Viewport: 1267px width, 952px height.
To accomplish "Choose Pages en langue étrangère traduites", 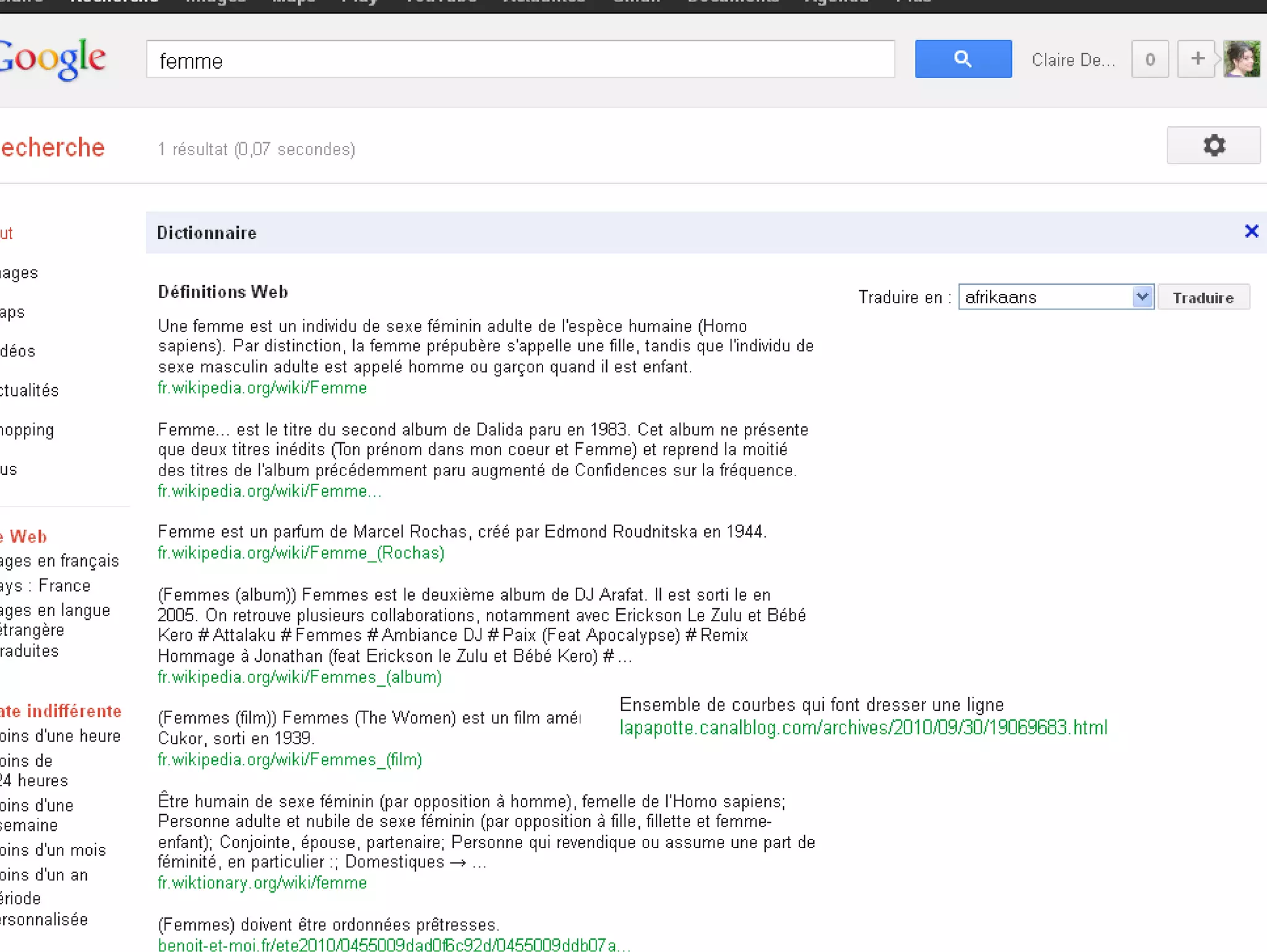I will [x=55, y=630].
